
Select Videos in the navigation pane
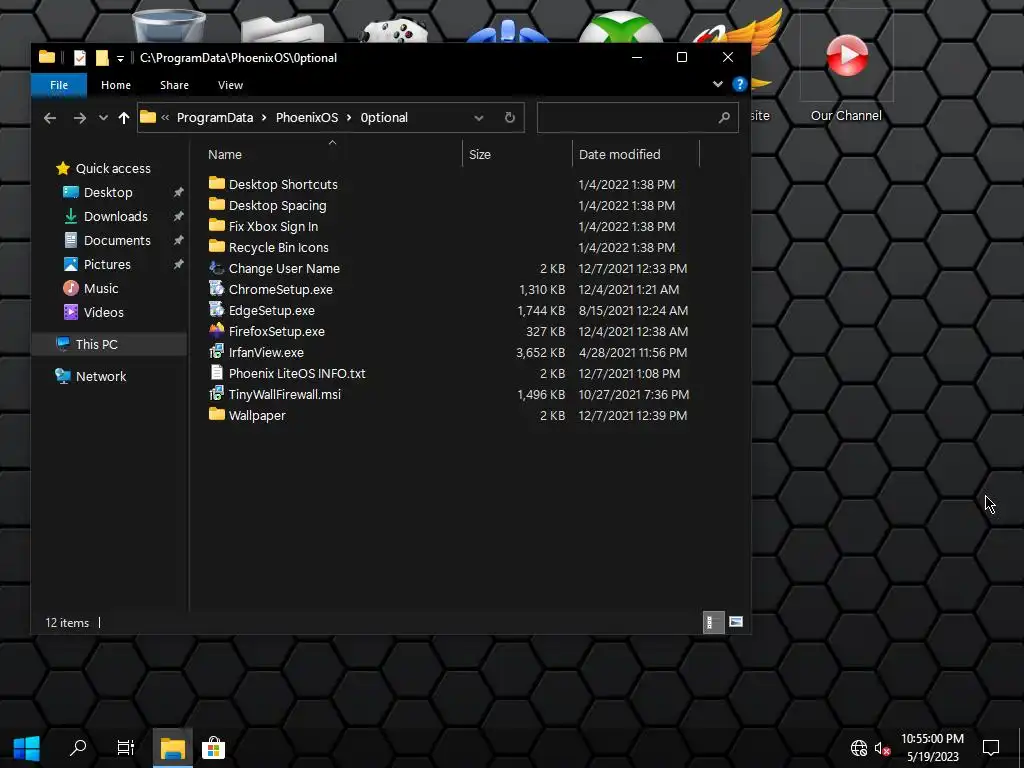(x=103, y=313)
